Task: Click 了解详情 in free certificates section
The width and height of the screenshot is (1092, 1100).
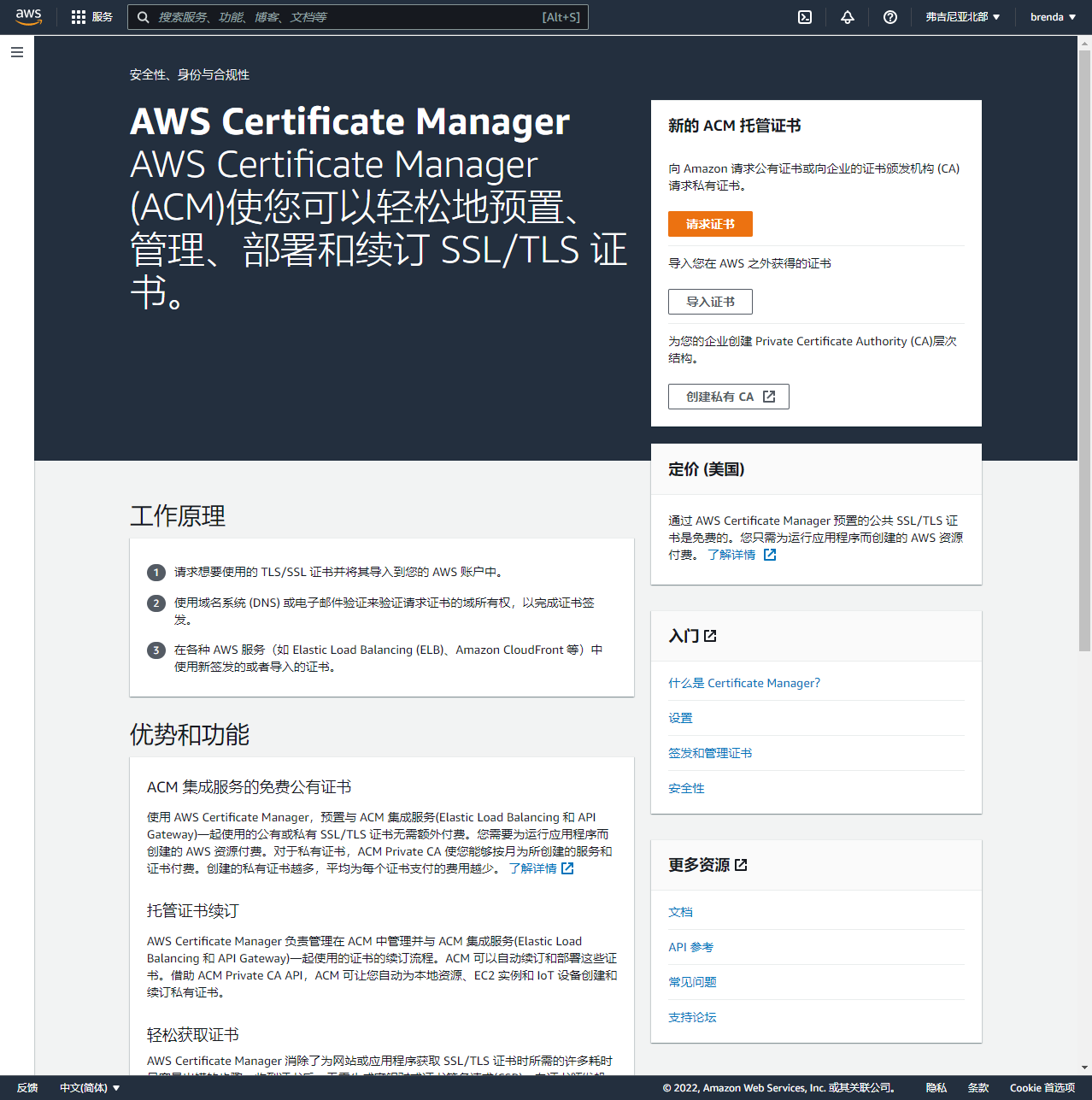Action: coord(532,868)
